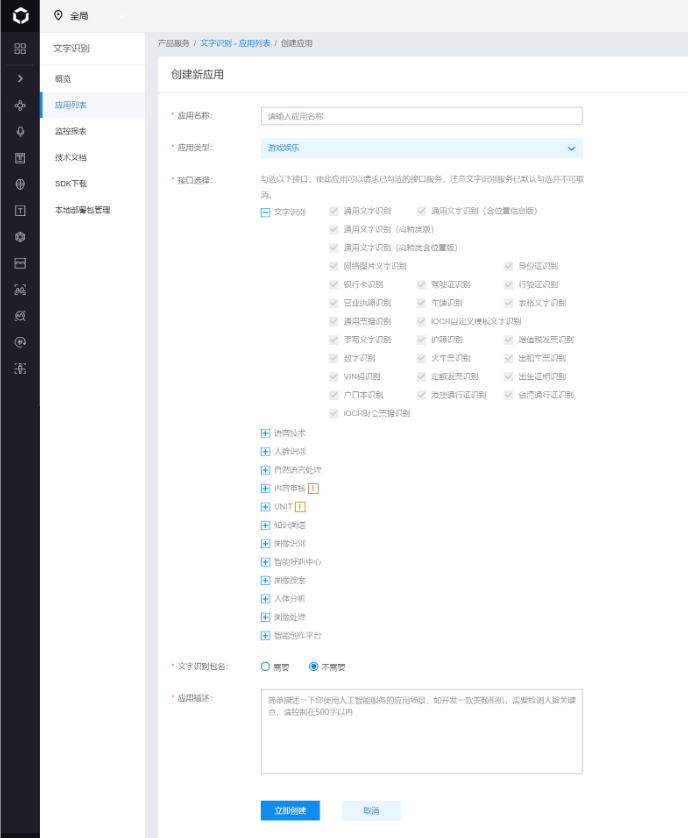Image resolution: width=688 pixels, height=838 pixels.
Task: Open the 全局 region dropdown
Action: point(89,16)
